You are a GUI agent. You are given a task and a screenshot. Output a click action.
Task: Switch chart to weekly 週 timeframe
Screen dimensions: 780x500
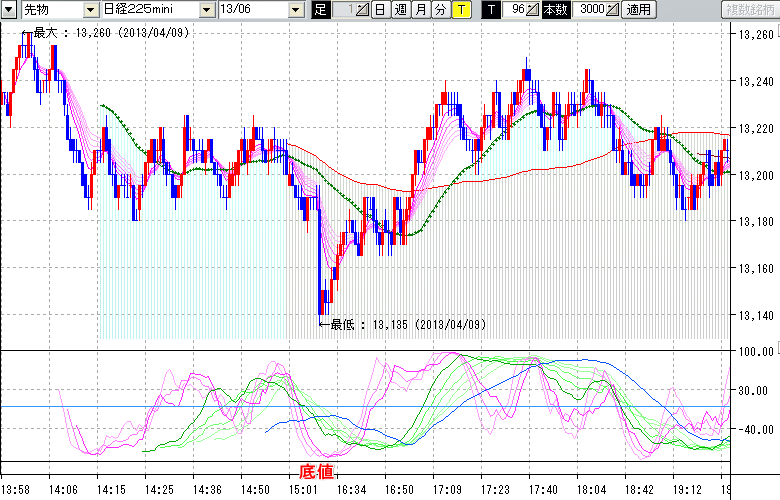point(400,10)
